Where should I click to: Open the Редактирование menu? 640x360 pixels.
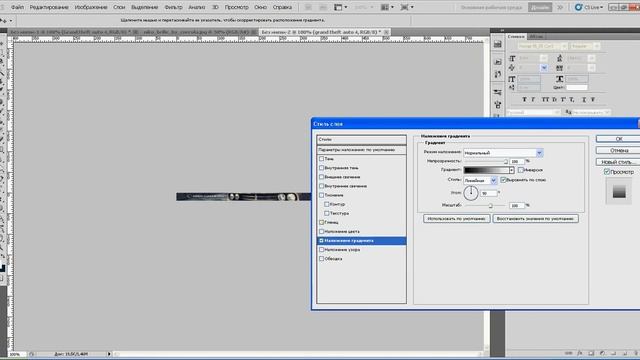point(49,7)
